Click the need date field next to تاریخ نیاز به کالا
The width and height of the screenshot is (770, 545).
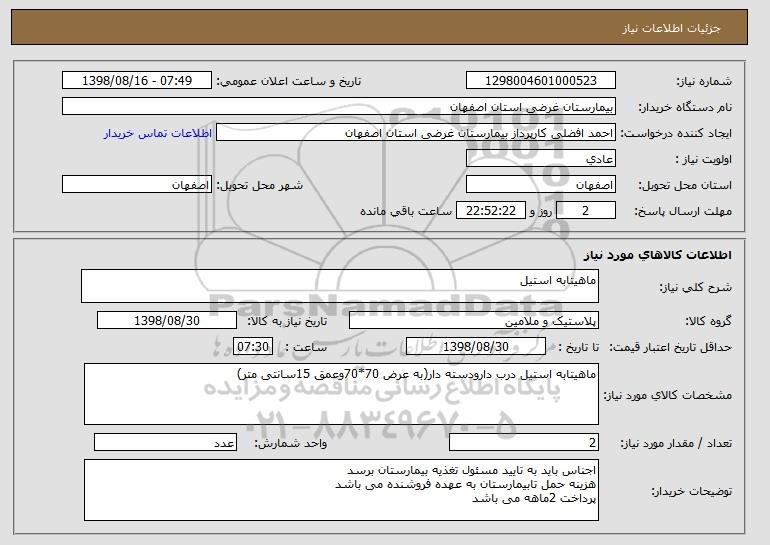(x=167, y=321)
